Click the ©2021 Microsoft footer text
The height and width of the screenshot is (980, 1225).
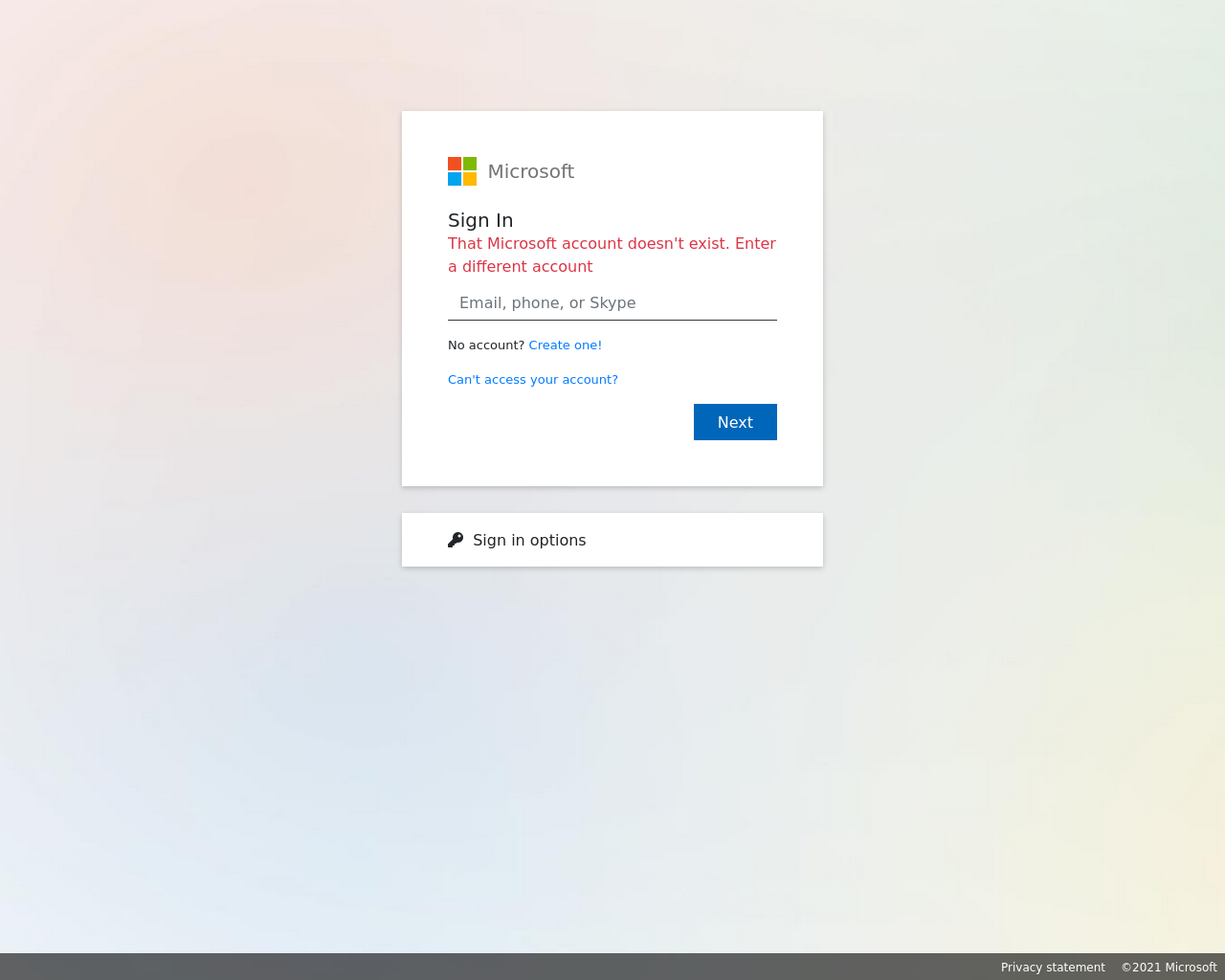pyautogui.click(x=1169, y=968)
